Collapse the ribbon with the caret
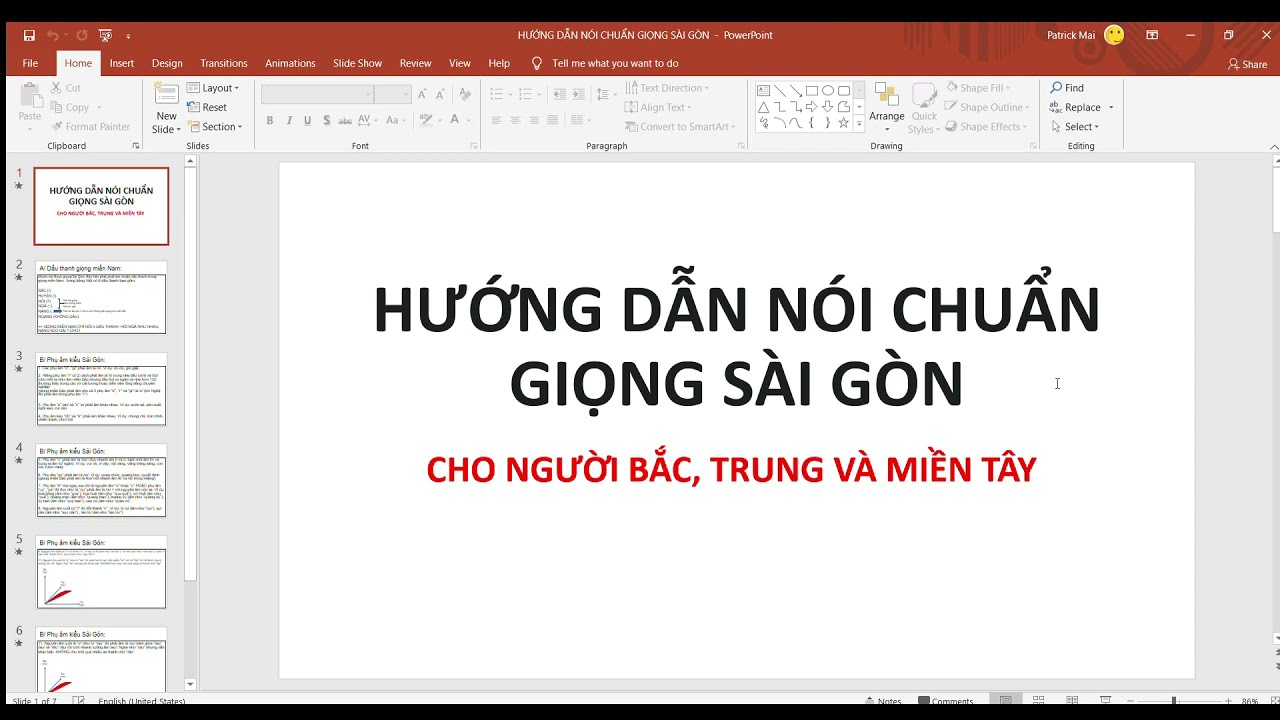 click(1274, 147)
